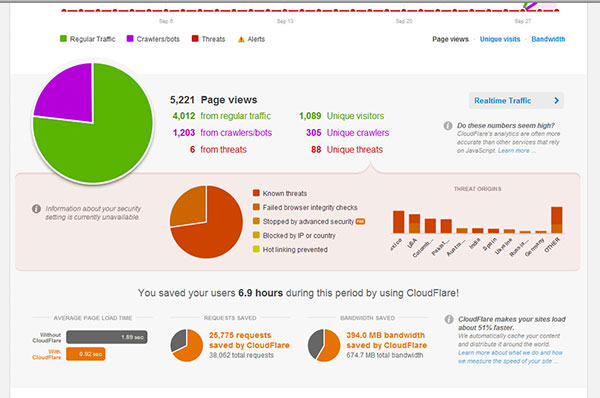Click the Realtime Traffic chevron arrow

pyautogui.click(x=556, y=101)
